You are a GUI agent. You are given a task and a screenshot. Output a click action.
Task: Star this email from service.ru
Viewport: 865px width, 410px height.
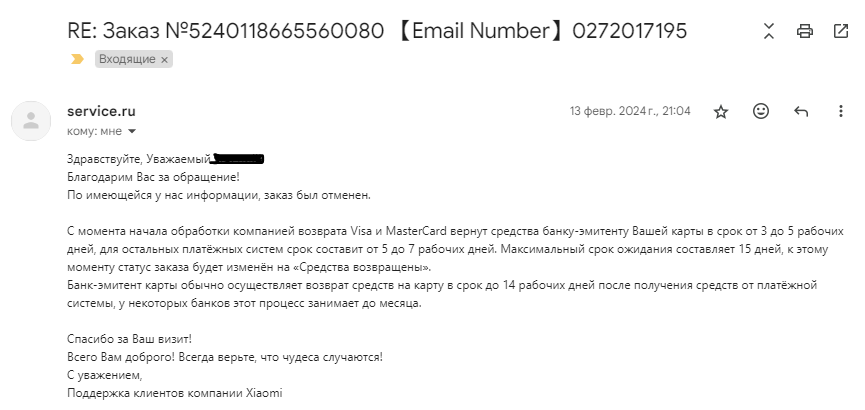pyautogui.click(x=721, y=112)
